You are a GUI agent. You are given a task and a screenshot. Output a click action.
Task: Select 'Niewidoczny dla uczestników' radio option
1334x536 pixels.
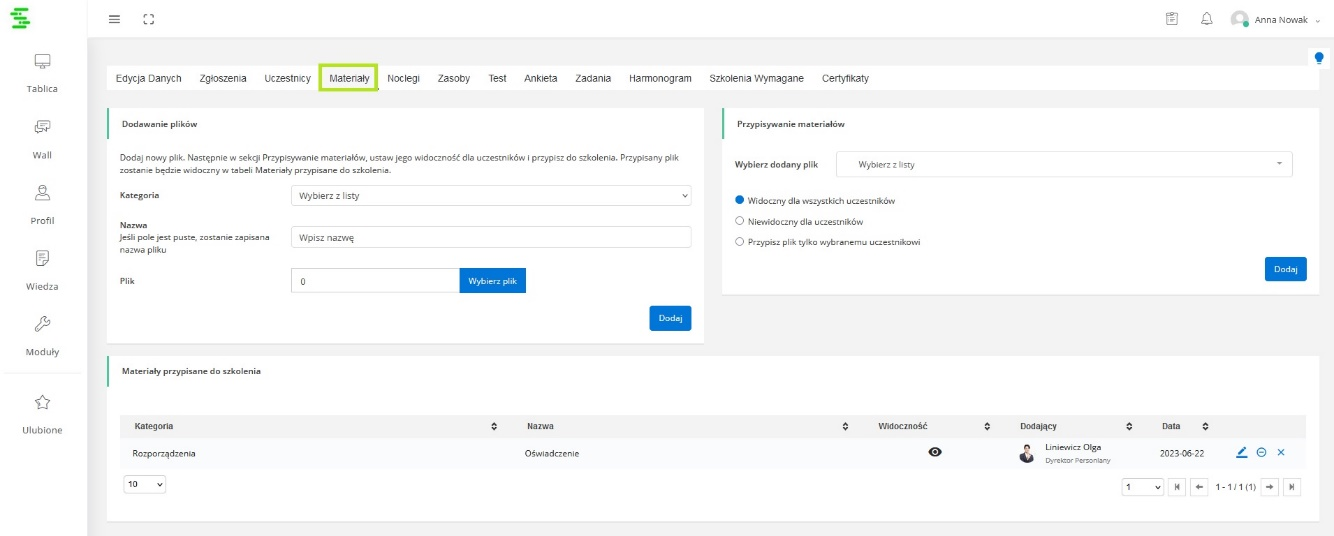(x=740, y=221)
